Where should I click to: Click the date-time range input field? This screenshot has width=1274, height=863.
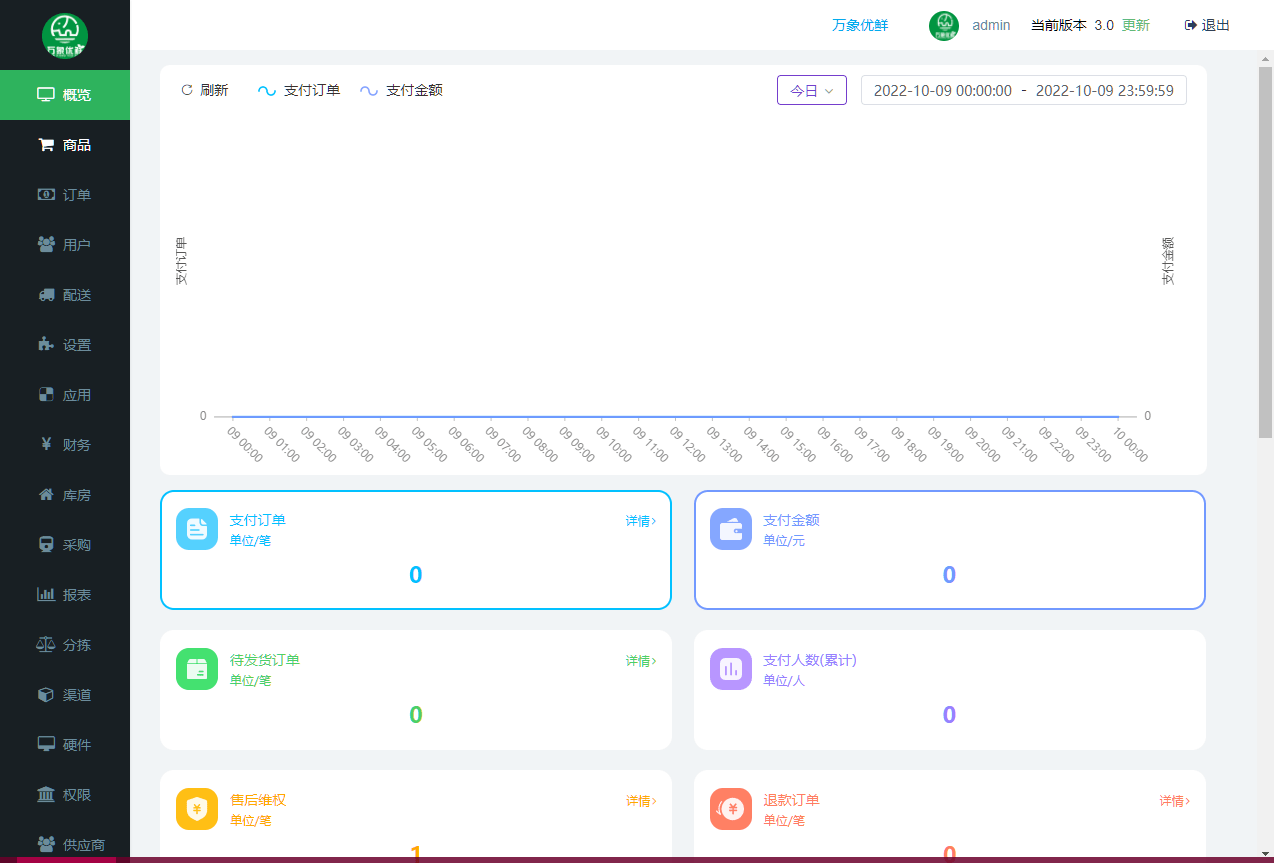[1023, 90]
